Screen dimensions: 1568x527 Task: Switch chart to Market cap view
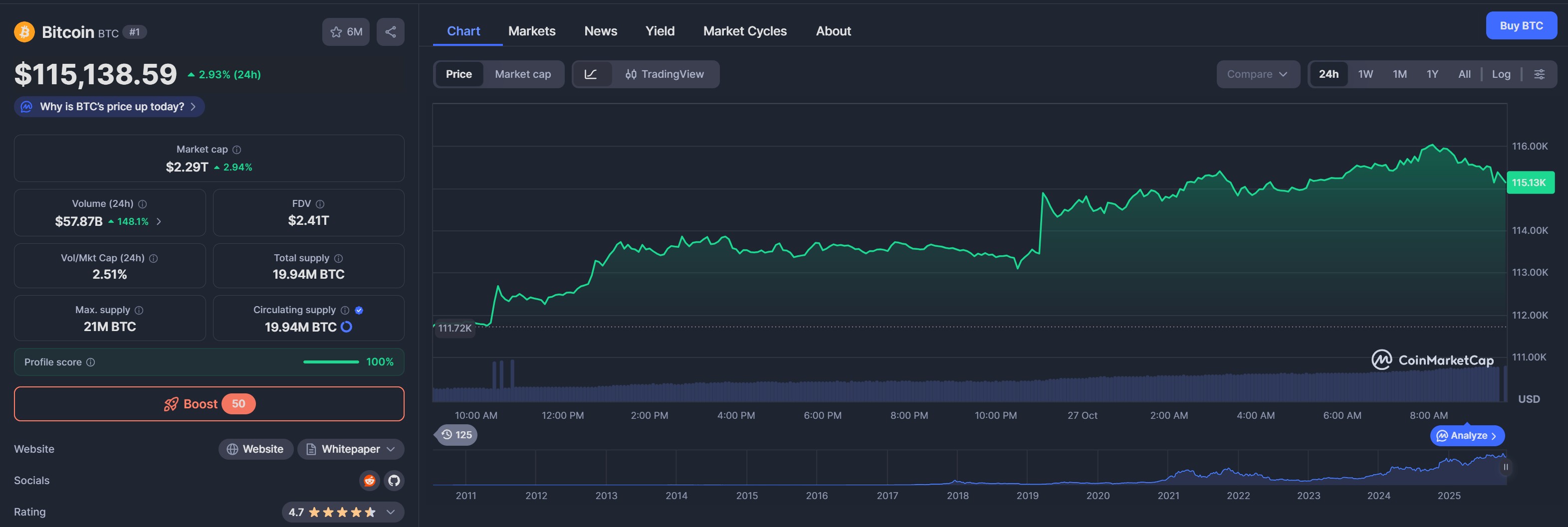pos(522,74)
